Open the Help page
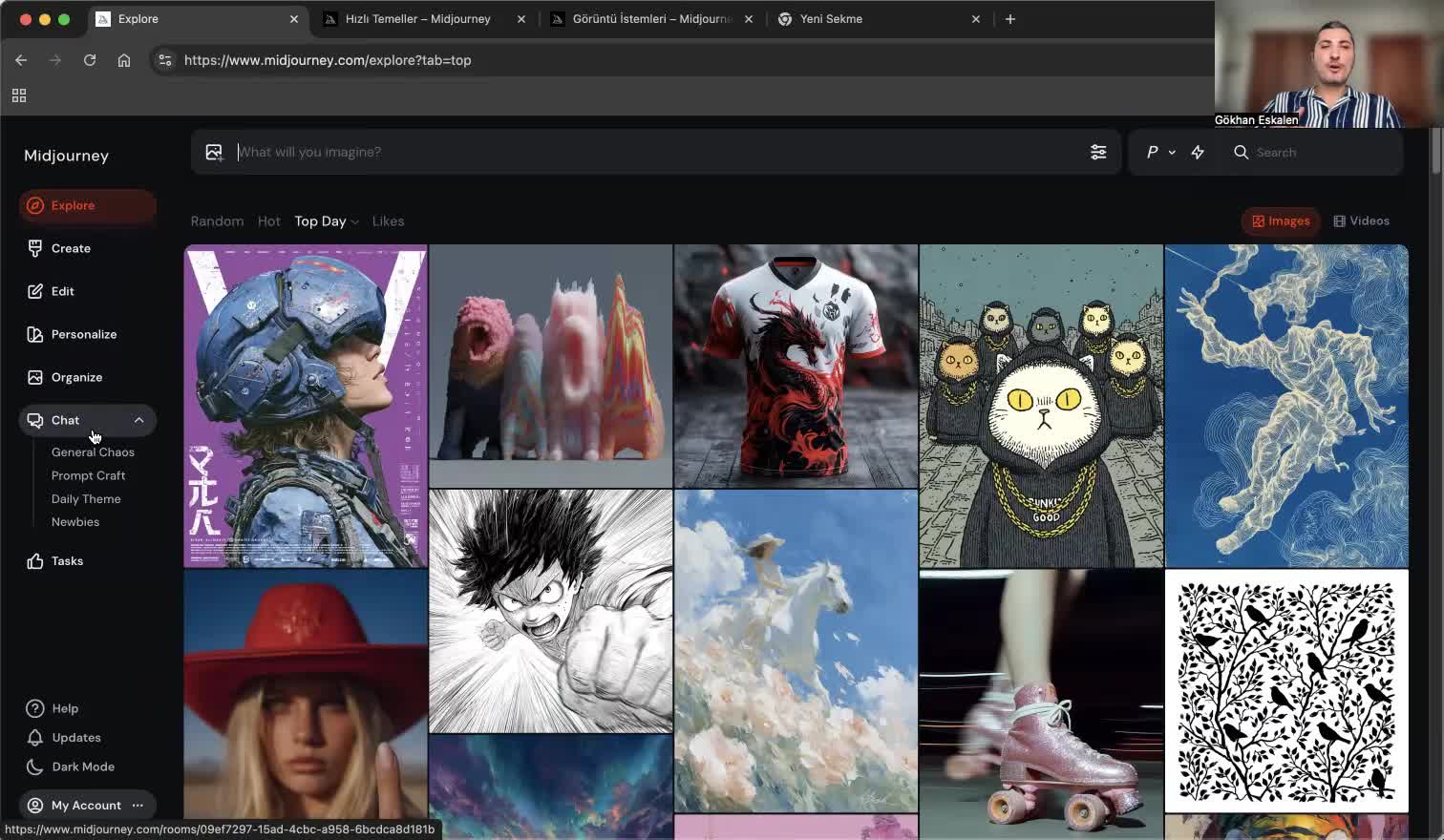The image size is (1444, 840). [x=53, y=708]
